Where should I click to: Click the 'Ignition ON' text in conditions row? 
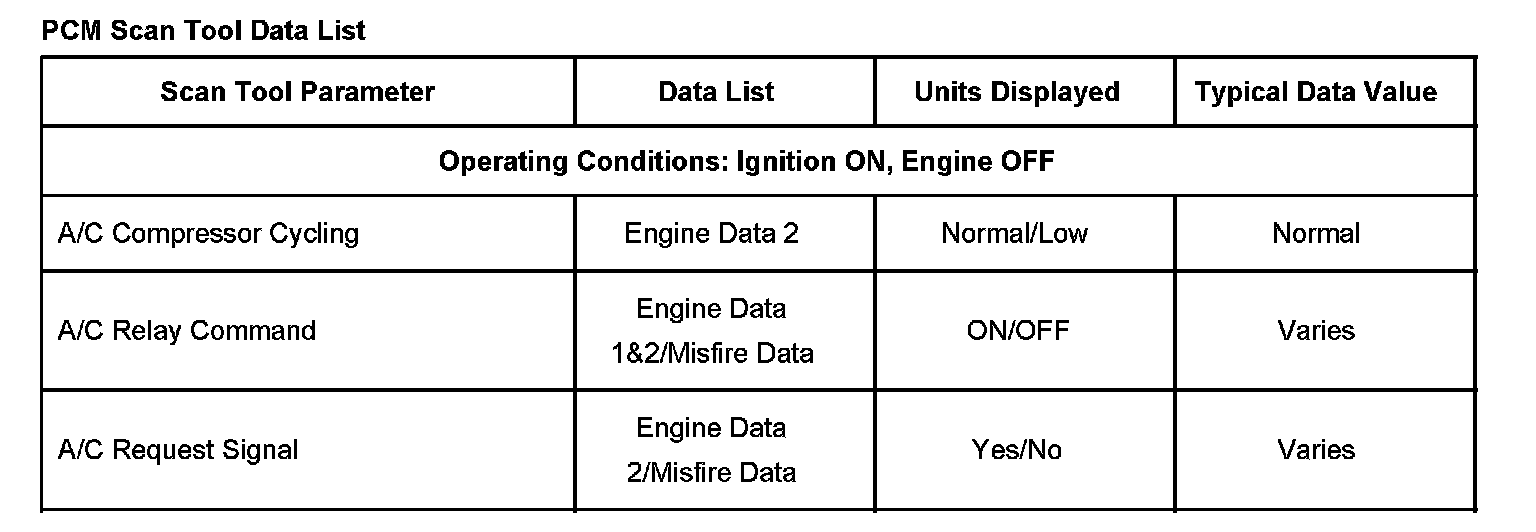coord(809,161)
